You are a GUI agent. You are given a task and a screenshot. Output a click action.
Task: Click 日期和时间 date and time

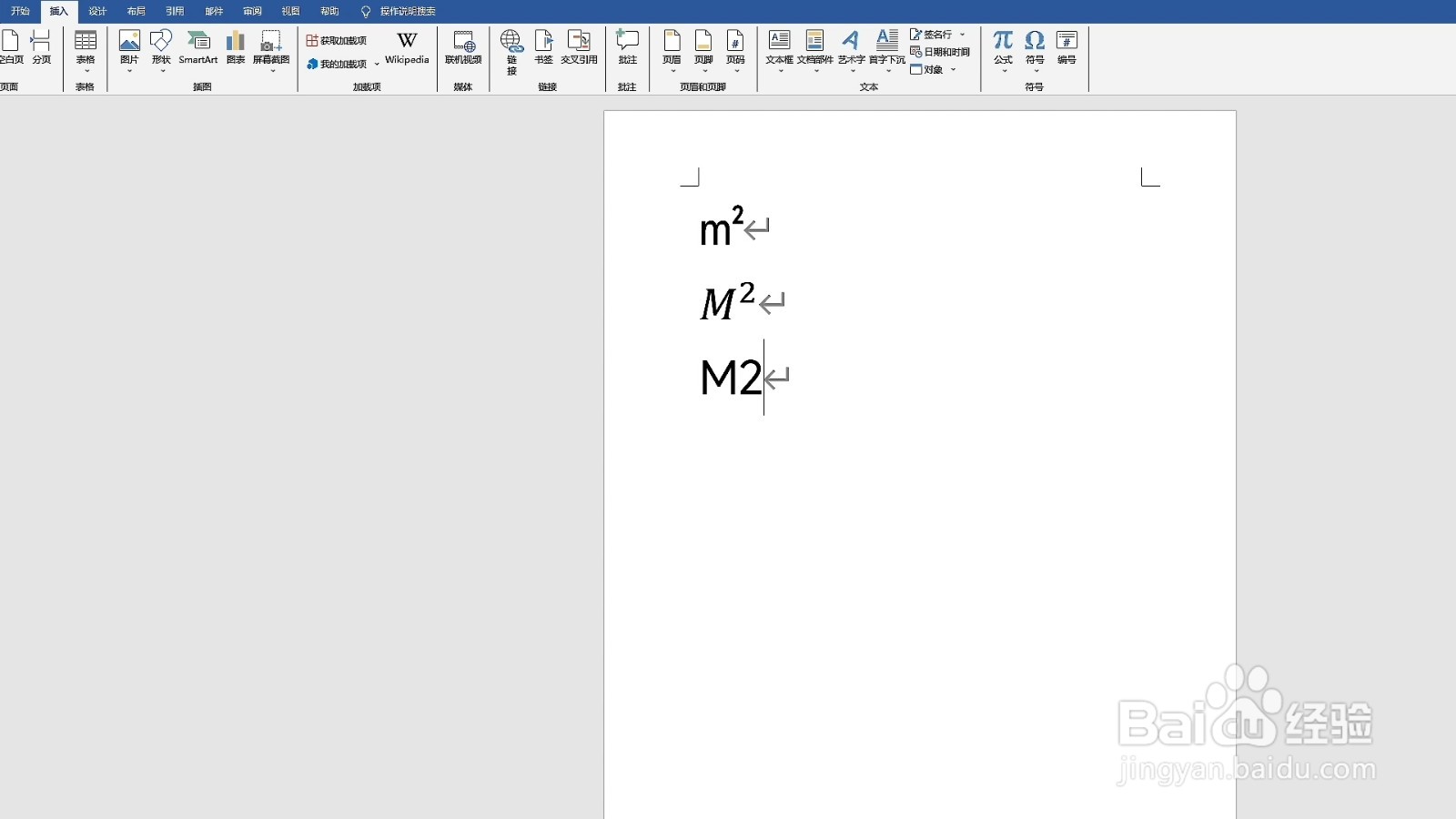click(x=940, y=52)
